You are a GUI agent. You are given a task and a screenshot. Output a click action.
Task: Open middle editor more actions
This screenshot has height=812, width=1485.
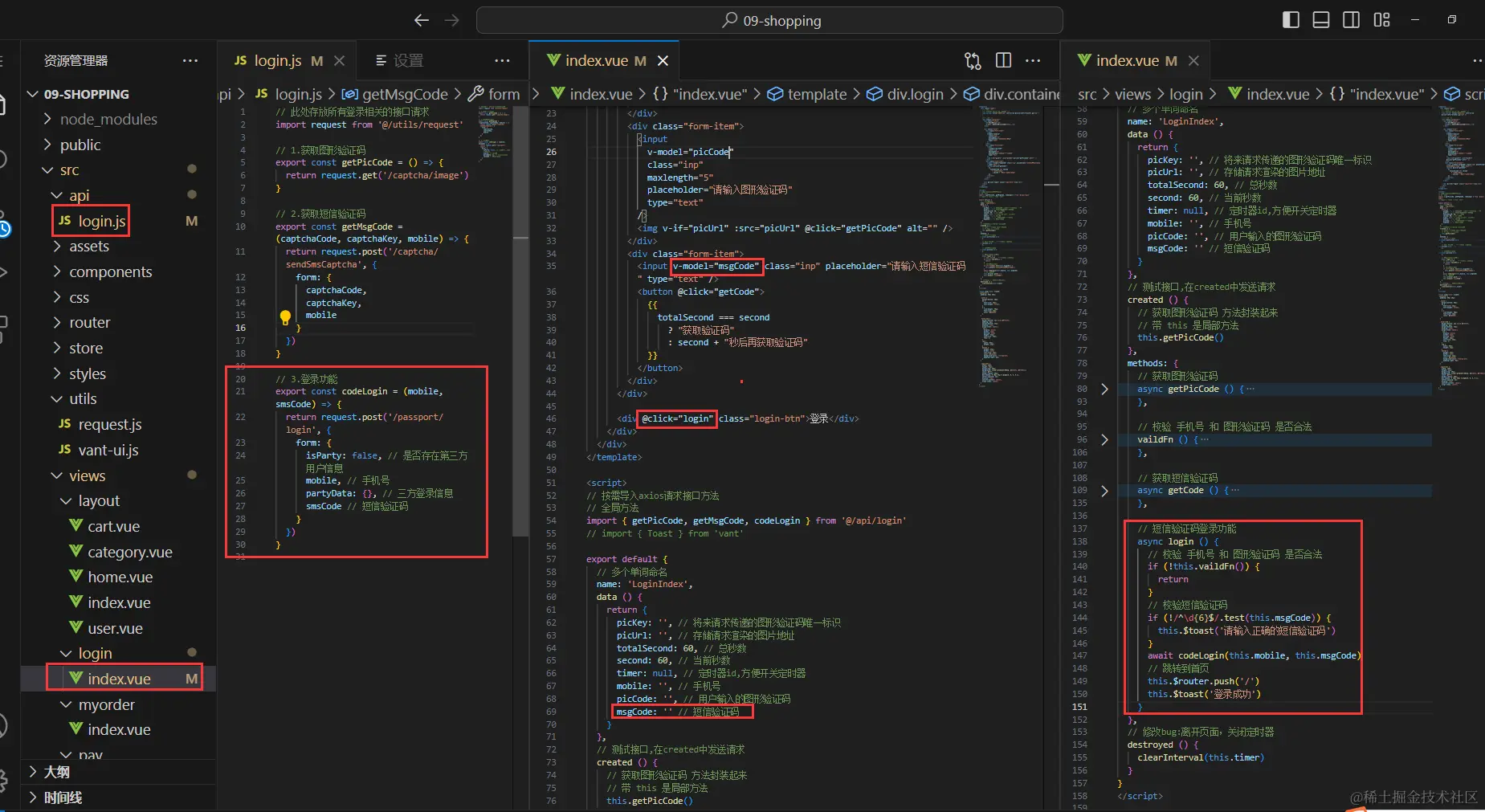1034,61
